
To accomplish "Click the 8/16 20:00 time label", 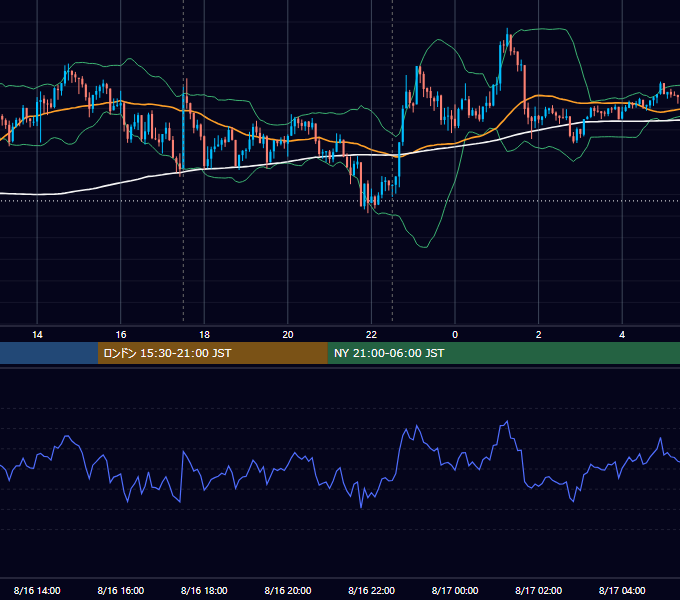I will coord(288,590).
